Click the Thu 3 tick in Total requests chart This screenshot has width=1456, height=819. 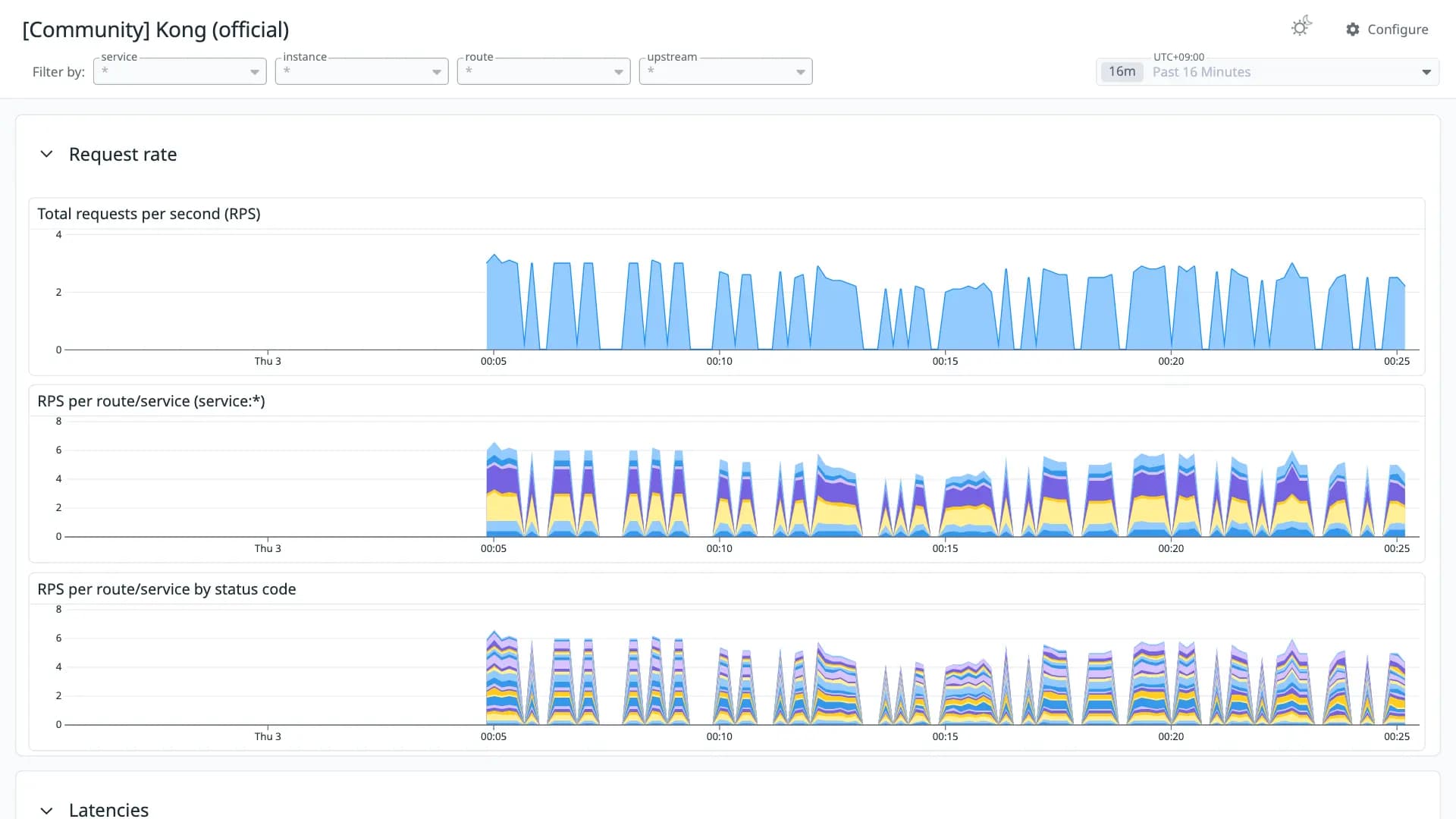click(x=268, y=361)
